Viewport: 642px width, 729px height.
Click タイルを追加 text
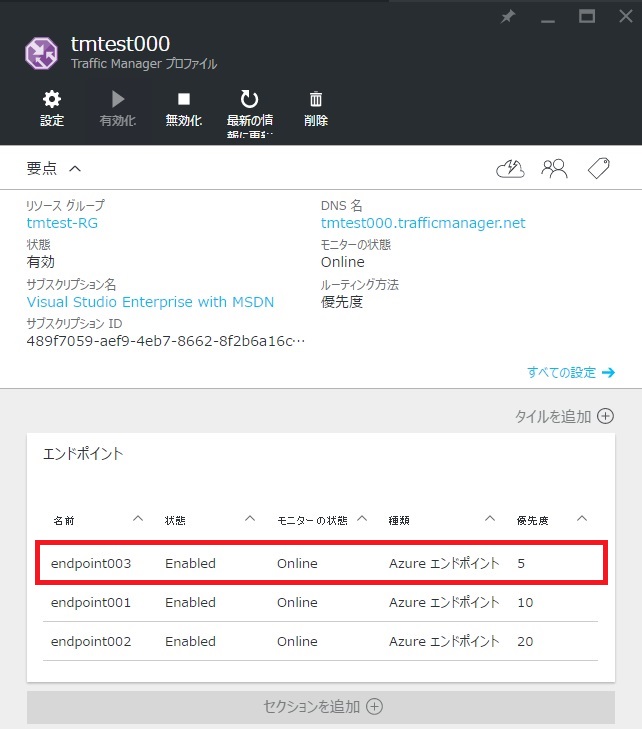pos(553,416)
